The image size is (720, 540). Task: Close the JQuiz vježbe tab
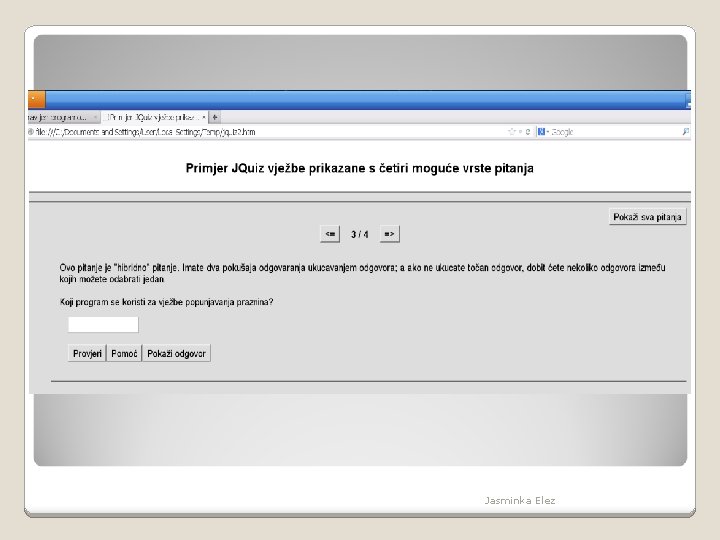point(203,118)
